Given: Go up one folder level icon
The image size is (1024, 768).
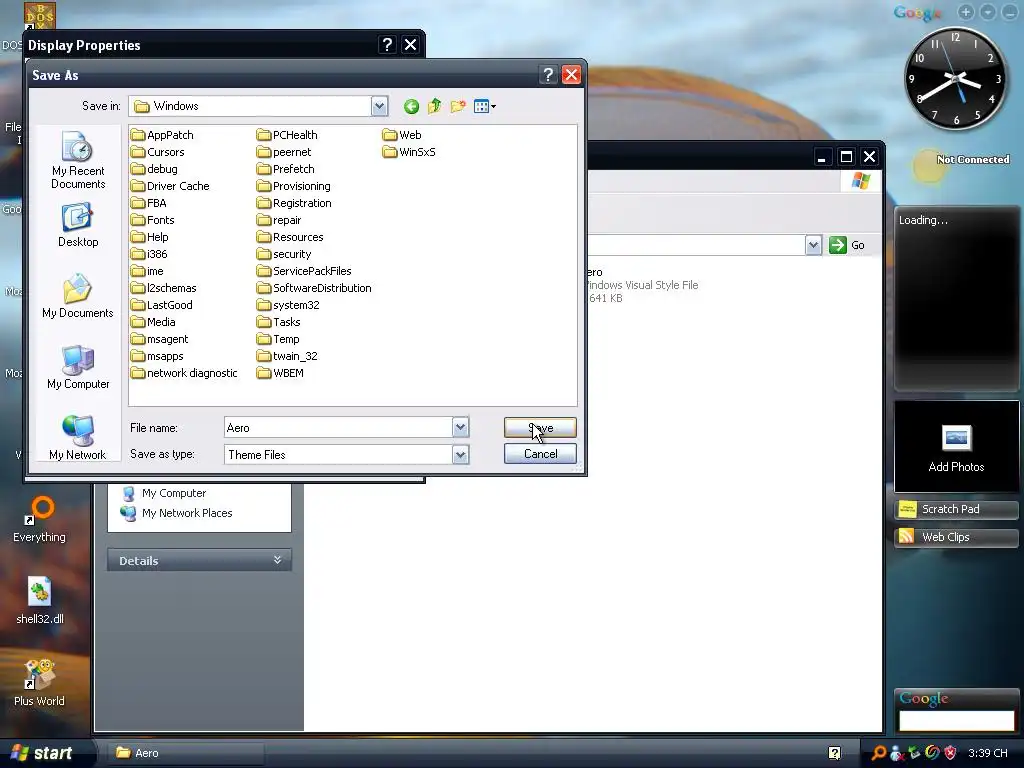Looking at the screenshot, I should coord(434,106).
